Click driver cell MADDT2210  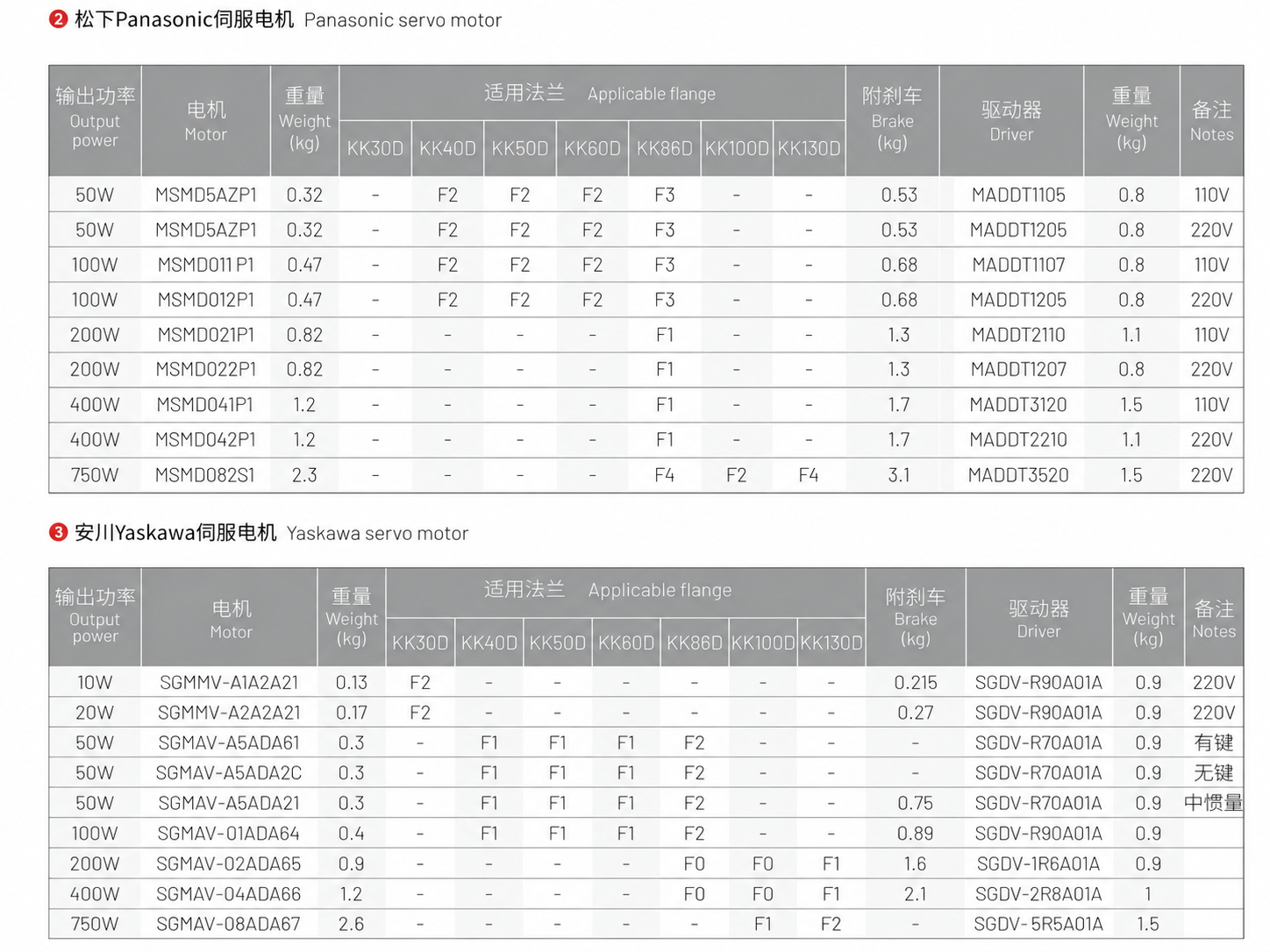coord(1018,440)
